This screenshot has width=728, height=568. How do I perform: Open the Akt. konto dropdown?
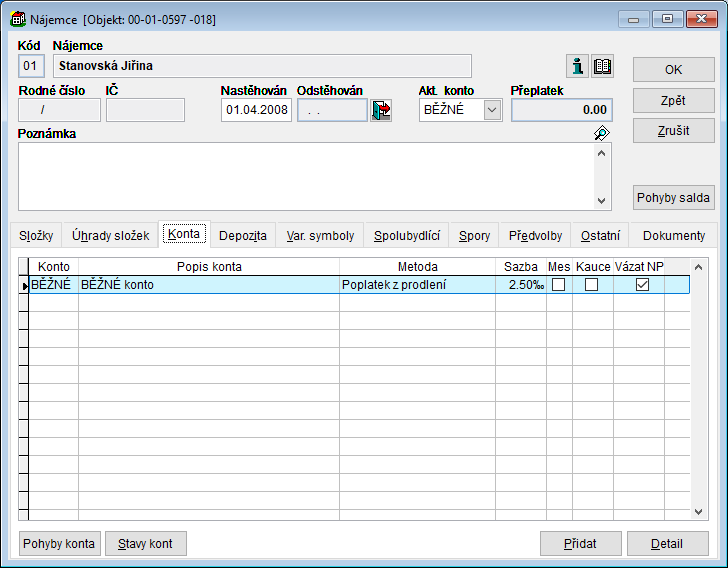[492, 110]
